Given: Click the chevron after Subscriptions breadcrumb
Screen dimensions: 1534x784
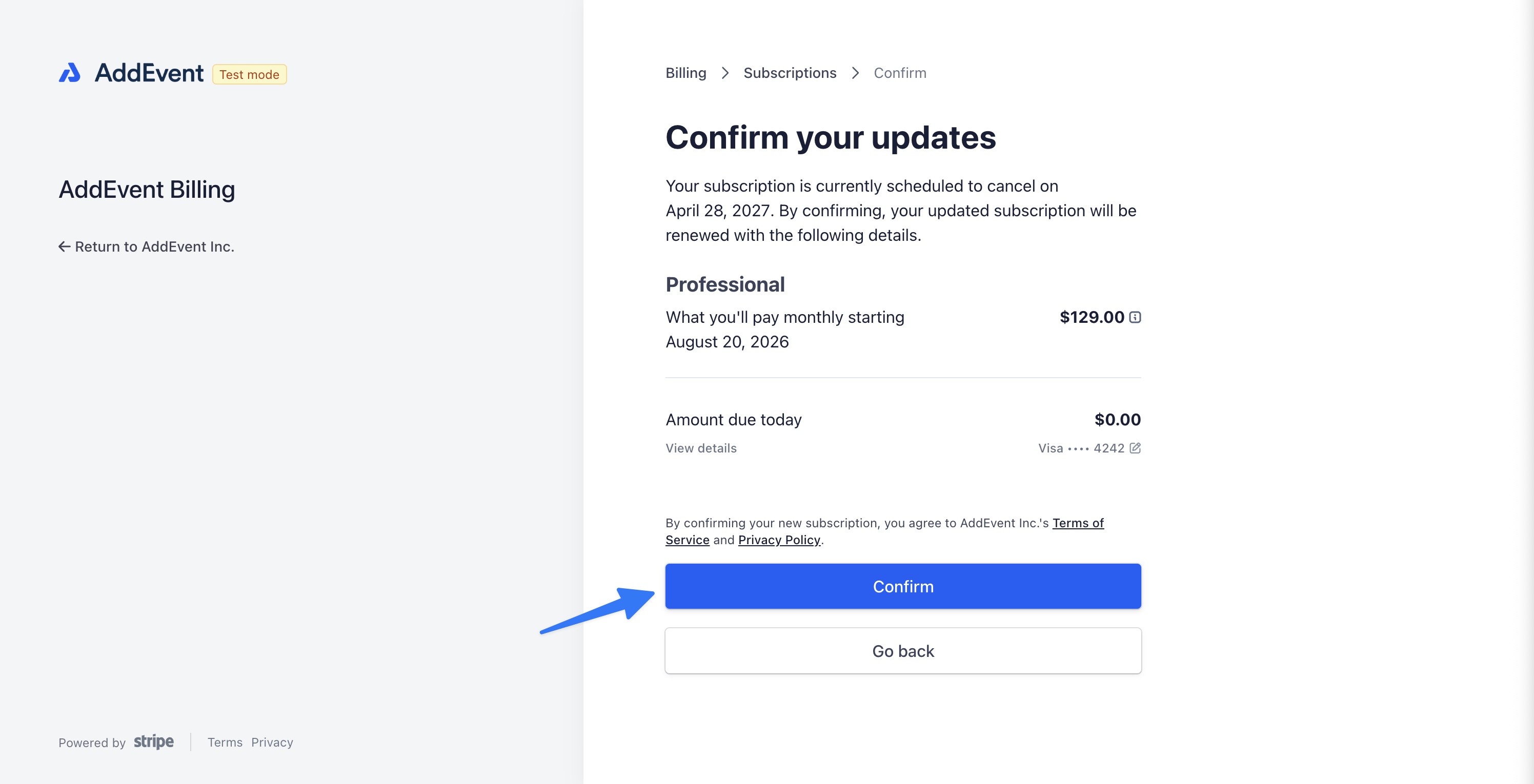Looking at the screenshot, I should (855, 73).
